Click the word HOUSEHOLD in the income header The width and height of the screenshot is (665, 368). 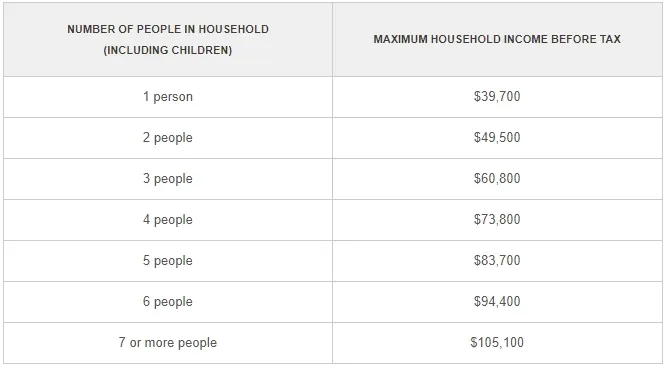tap(464, 39)
